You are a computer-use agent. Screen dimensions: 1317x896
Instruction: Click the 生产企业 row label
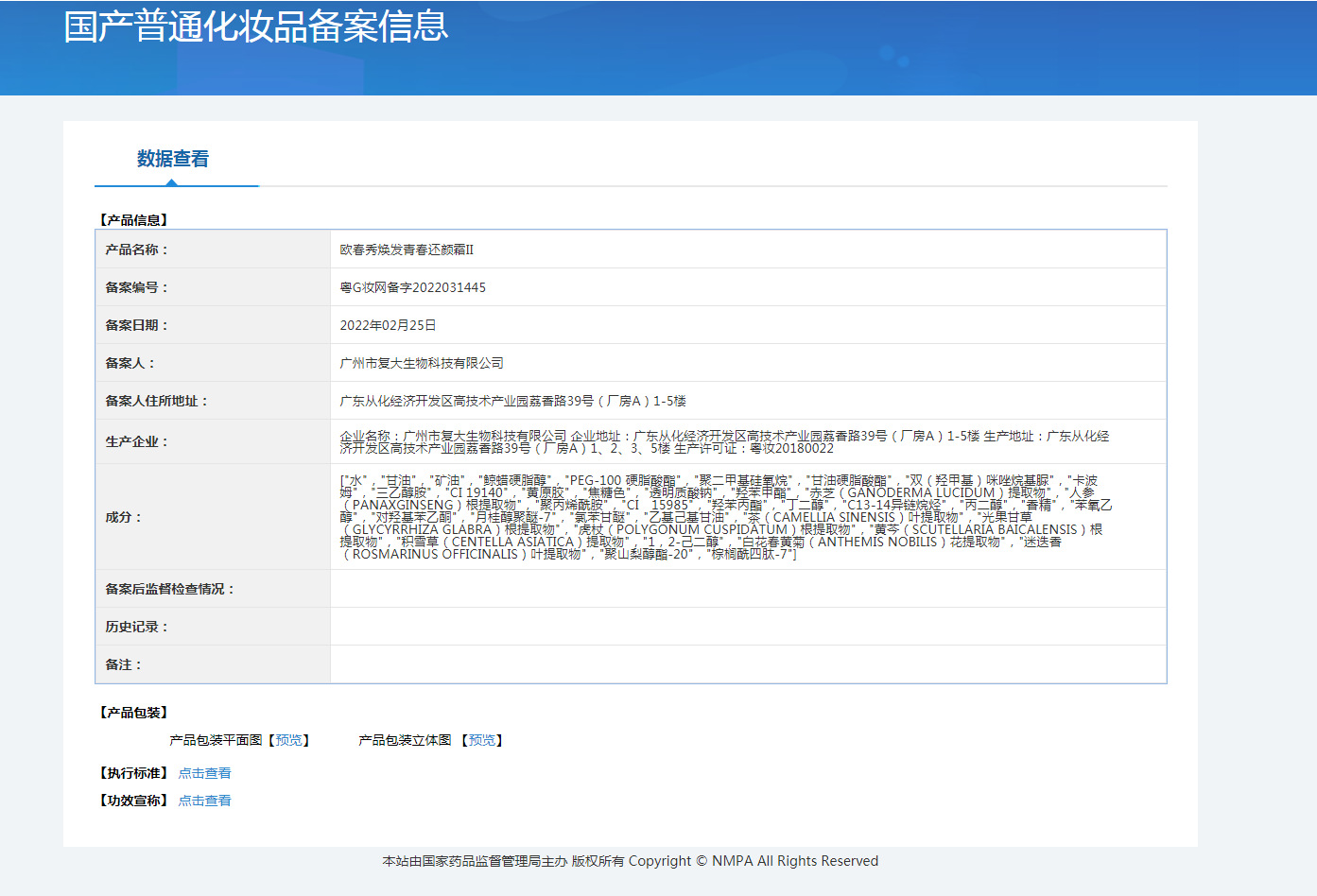(136, 441)
